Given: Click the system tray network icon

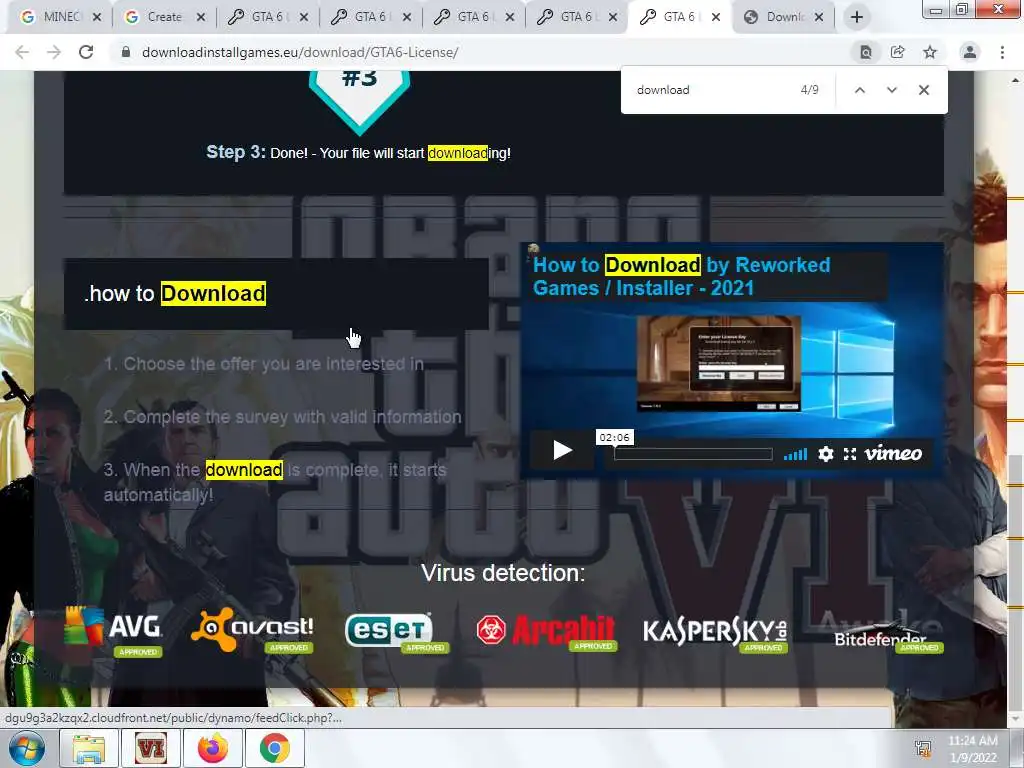Looking at the screenshot, I should [x=923, y=748].
